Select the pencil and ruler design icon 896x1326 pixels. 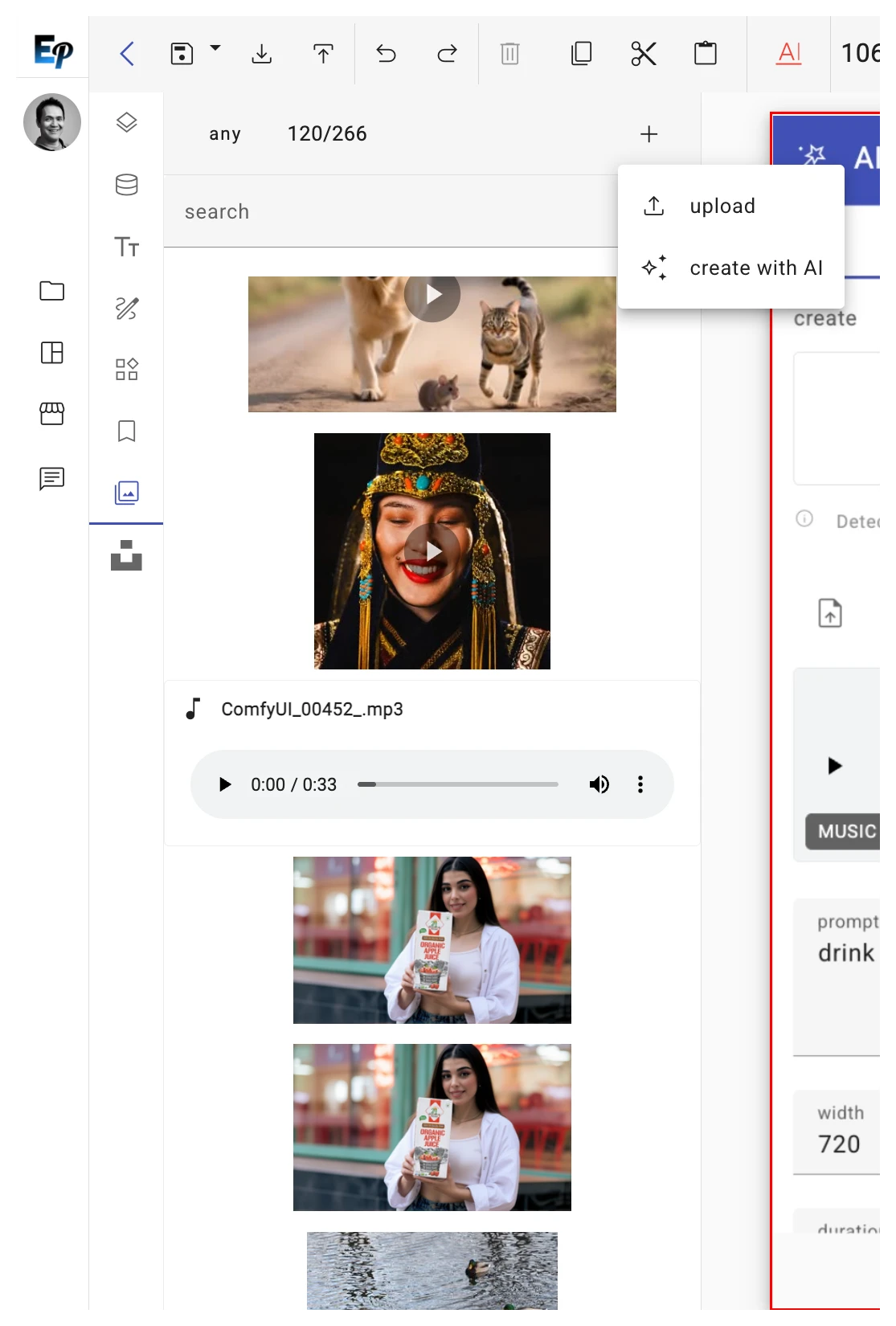click(x=127, y=309)
